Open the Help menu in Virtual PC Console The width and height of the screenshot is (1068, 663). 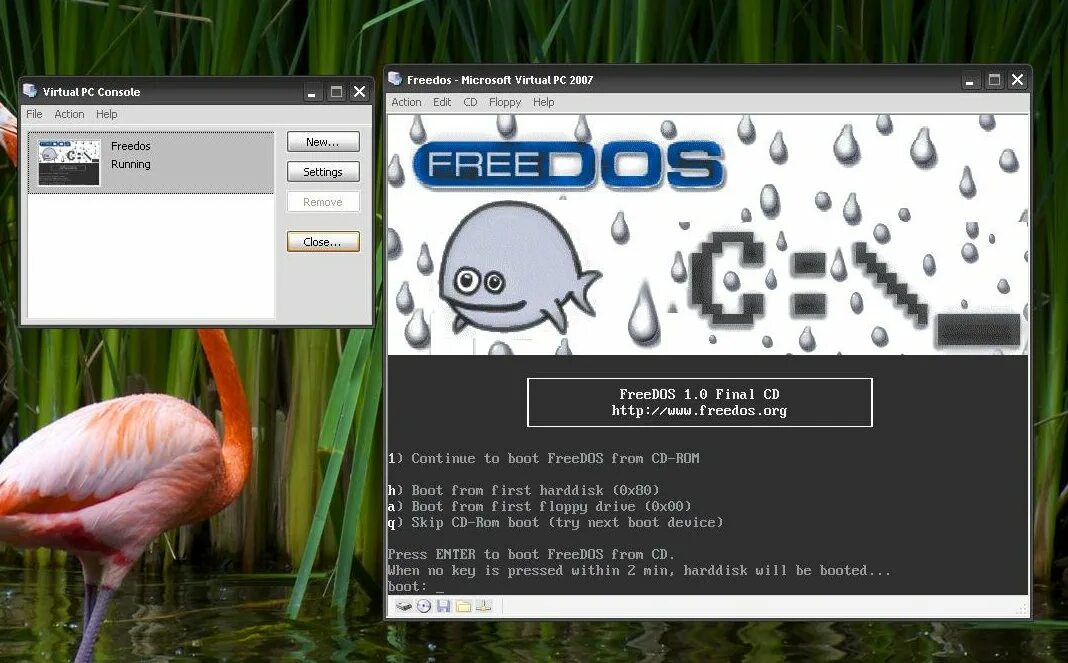pos(106,114)
